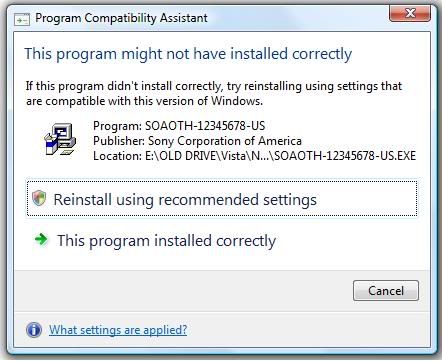Click the Program Compatibility Assistant title text
The width and height of the screenshot is (442, 361).
click(121, 18)
